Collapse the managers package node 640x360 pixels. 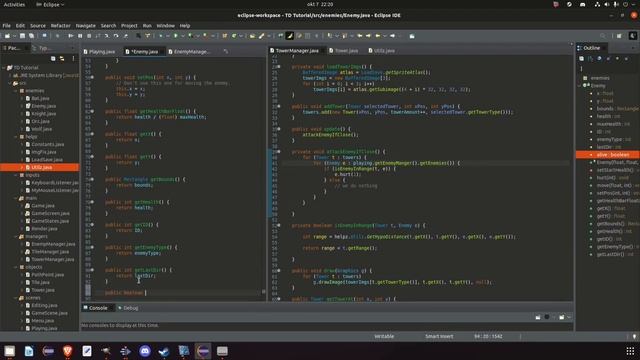[x=16, y=236]
